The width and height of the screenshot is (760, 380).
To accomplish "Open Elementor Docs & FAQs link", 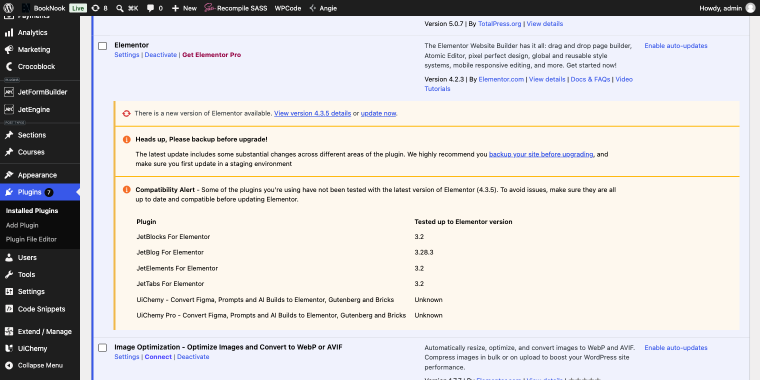I will 590,79.
